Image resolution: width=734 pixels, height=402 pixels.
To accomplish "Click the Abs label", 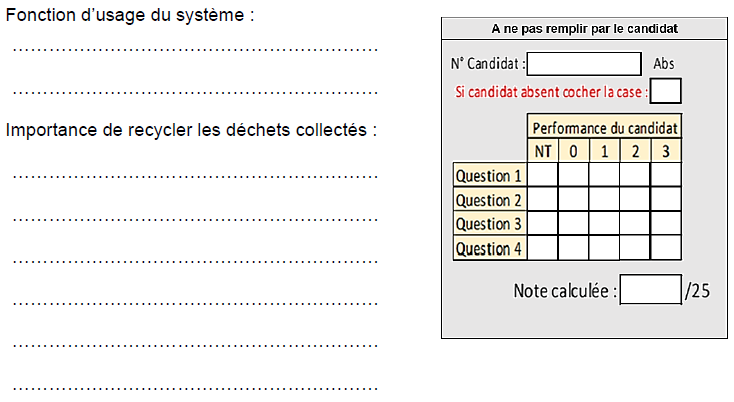I will [664, 63].
